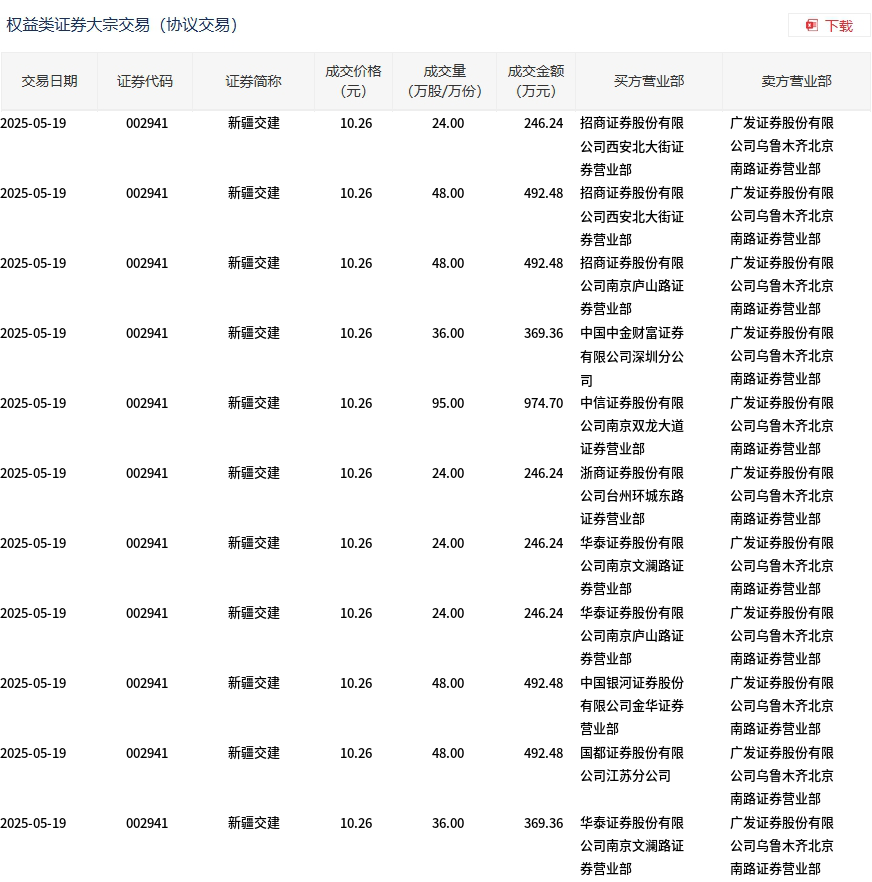872x882 pixels.
Task: Click the 成交量(万股/万份) column header
Action: click(x=444, y=81)
